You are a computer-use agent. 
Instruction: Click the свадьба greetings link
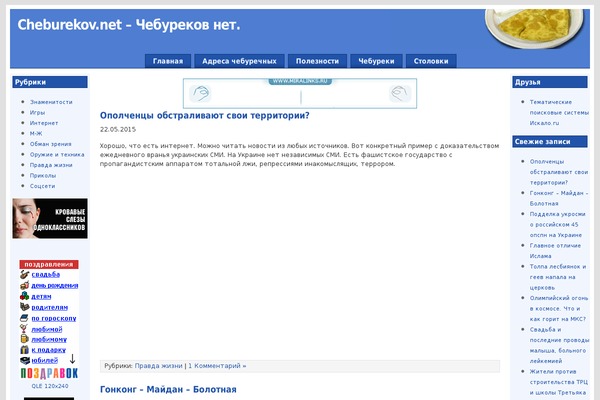(46, 274)
